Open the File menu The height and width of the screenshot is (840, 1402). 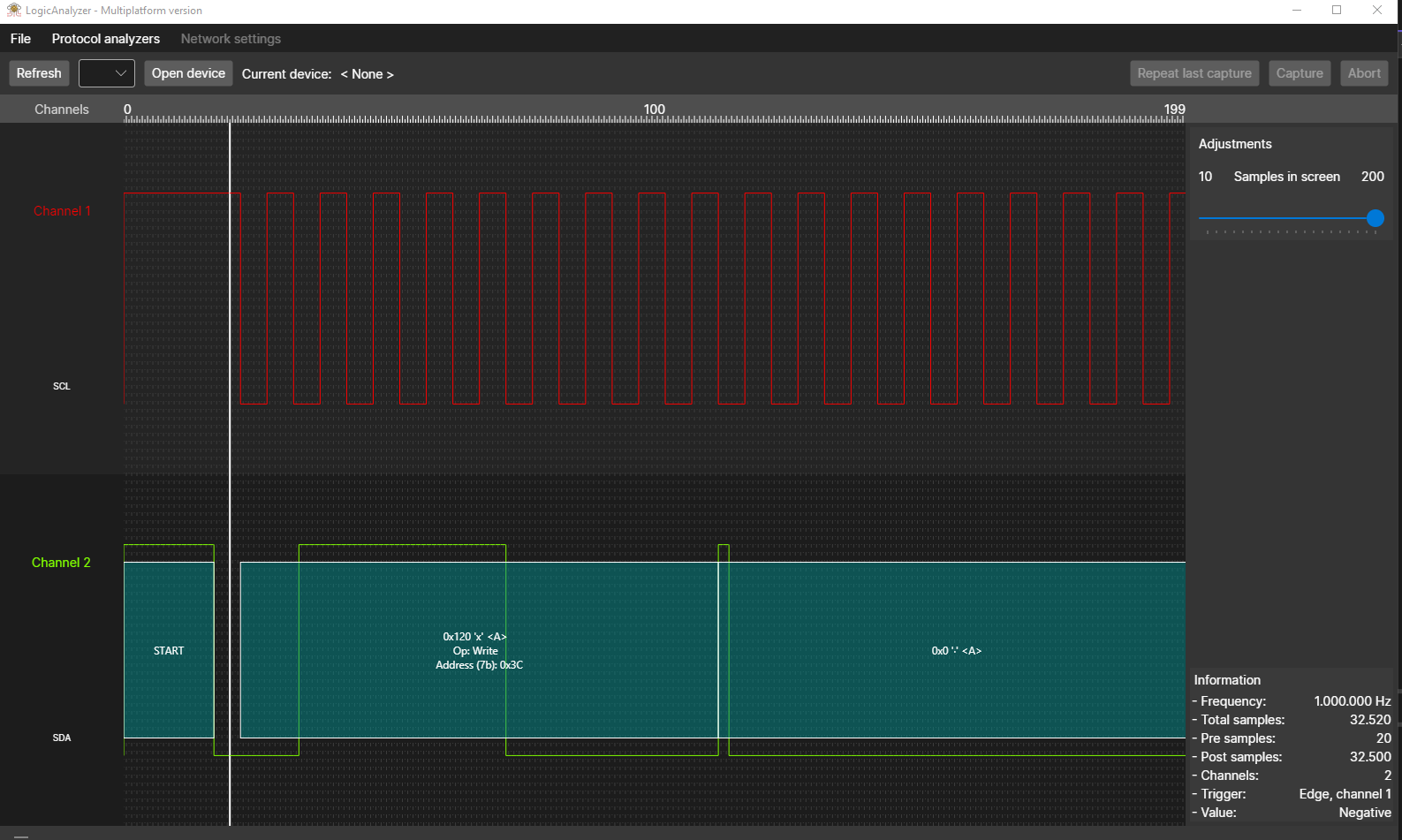[x=20, y=39]
